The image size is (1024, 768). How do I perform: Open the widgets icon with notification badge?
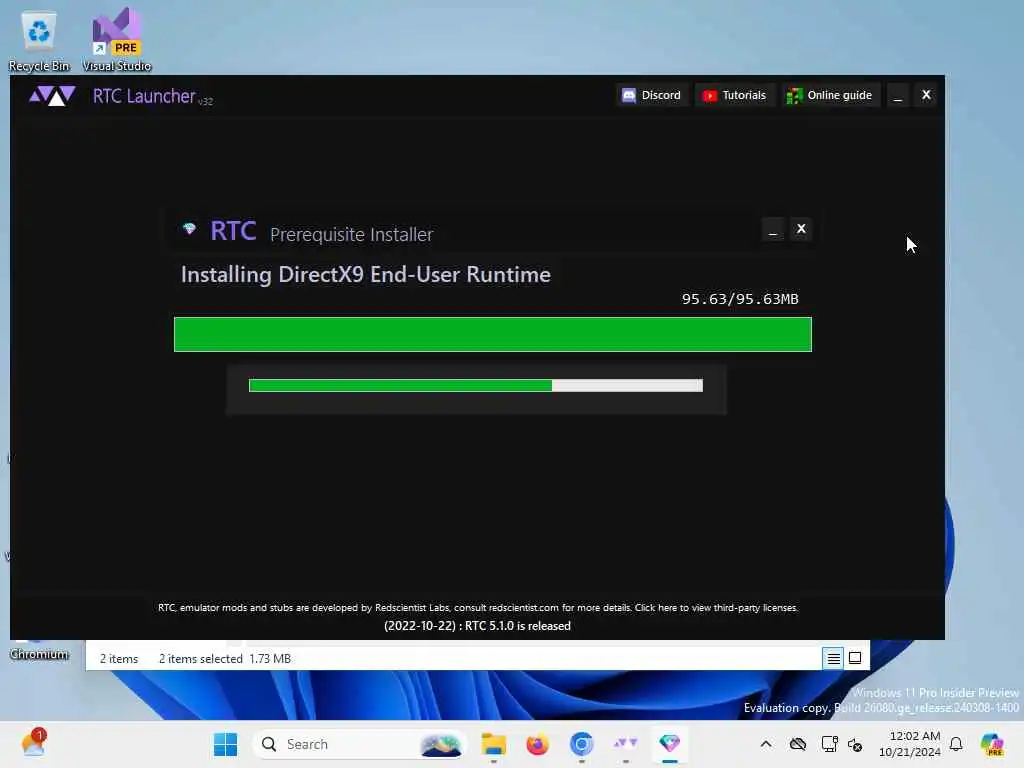[33, 743]
